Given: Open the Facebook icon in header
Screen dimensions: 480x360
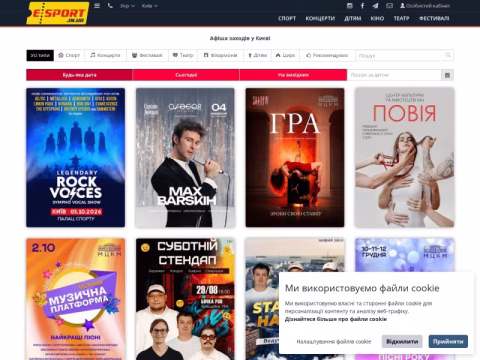Looking at the screenshot, I should pyautogui.click(x=362, y=6).
